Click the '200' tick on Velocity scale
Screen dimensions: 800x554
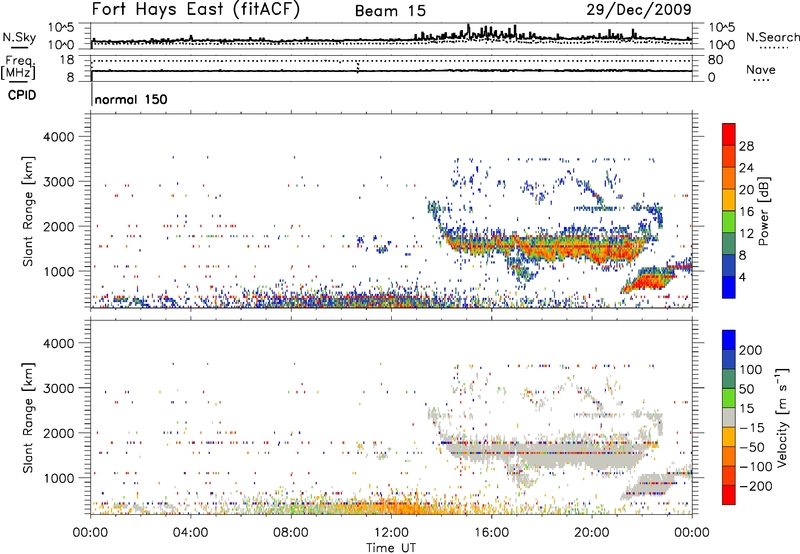(x=750, y=350)
